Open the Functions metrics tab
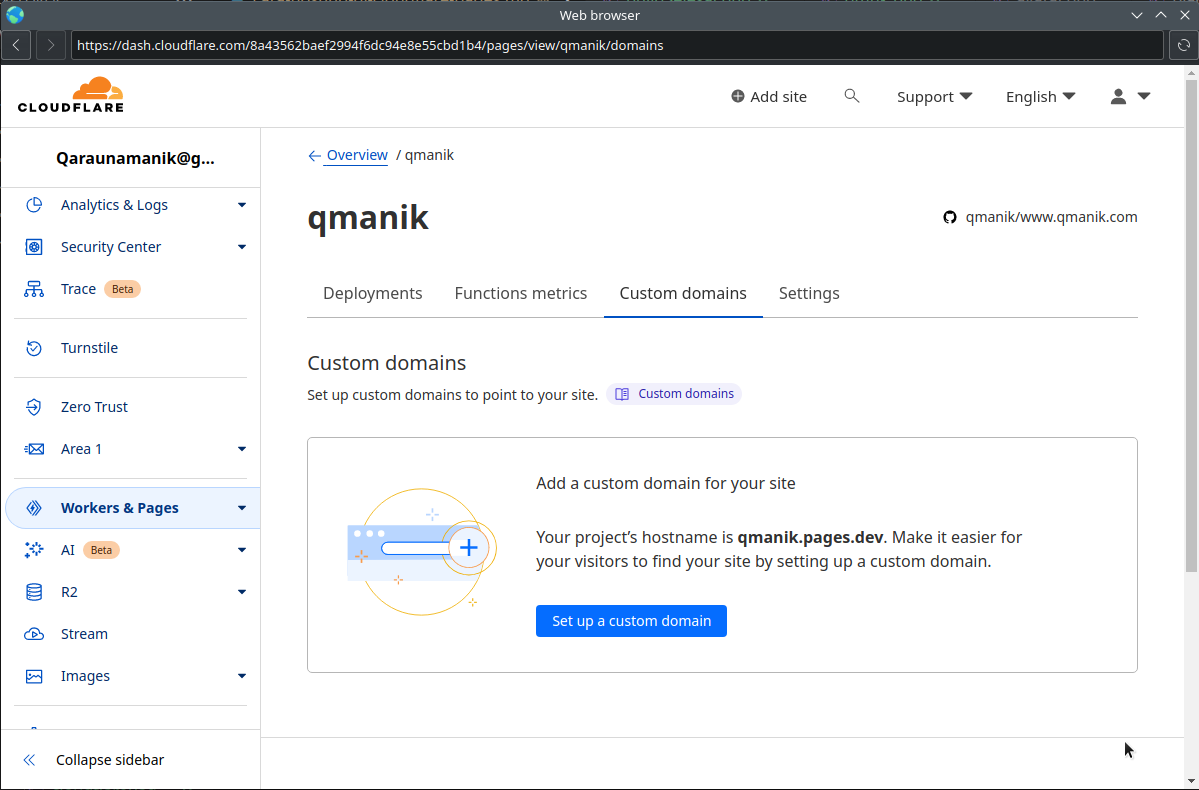The image size is (1199, 790). point(520,293)
